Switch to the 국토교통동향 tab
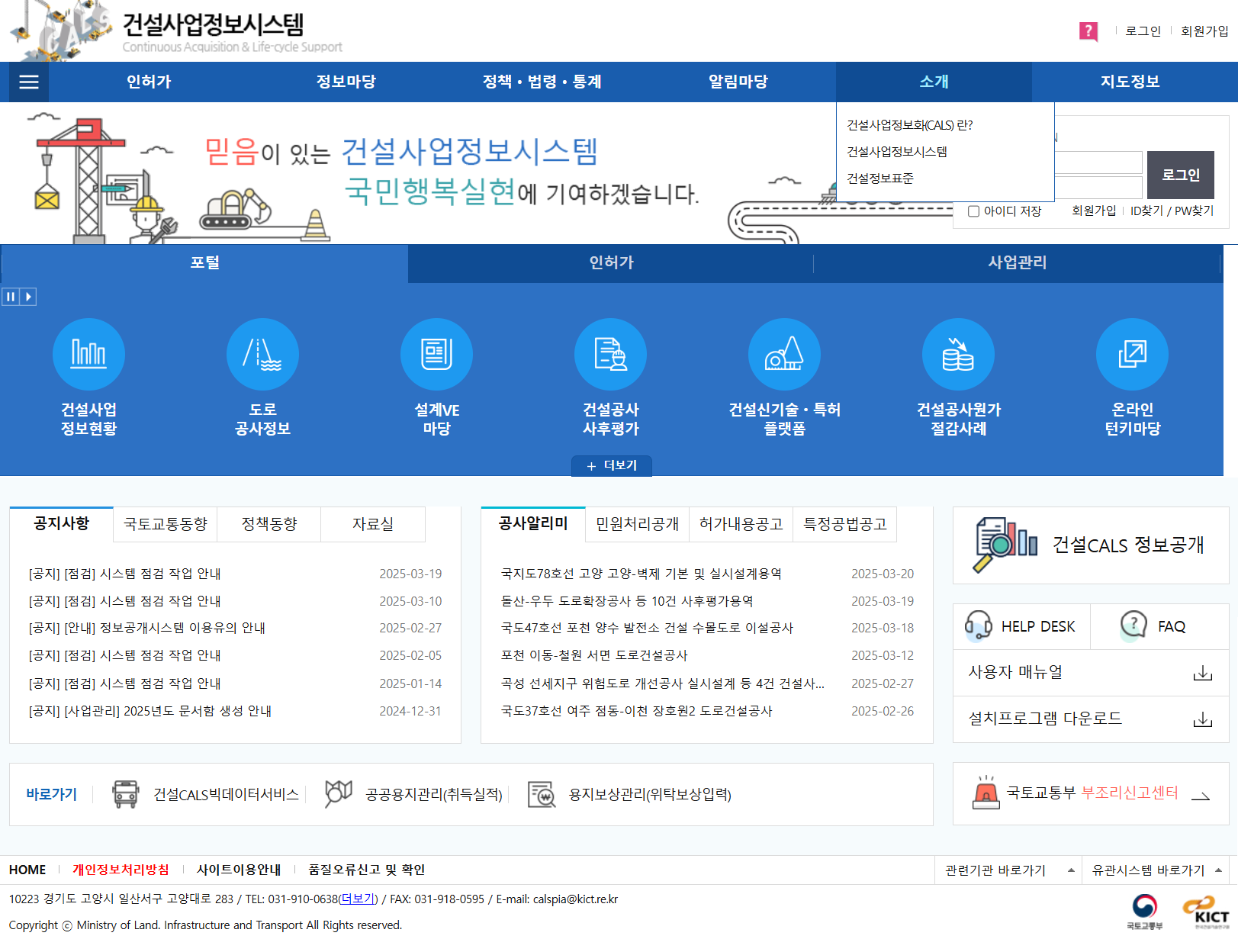 click(x=165, y=524)
